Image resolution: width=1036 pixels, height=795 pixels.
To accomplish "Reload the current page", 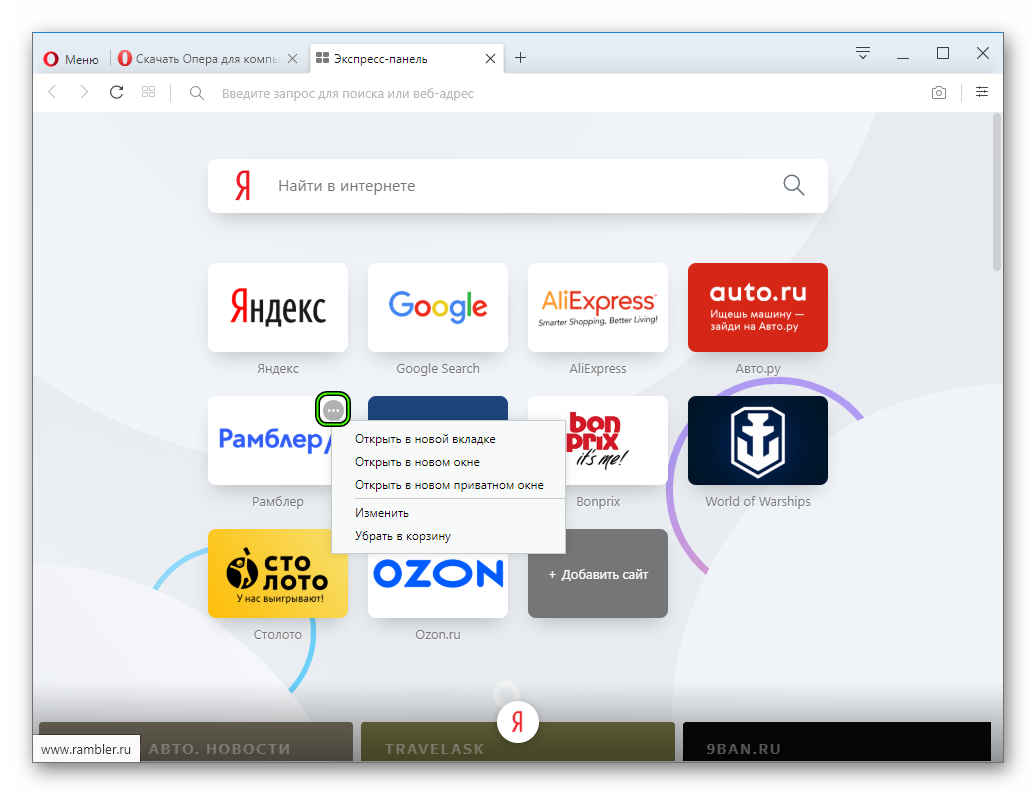I will coord(116,93).
